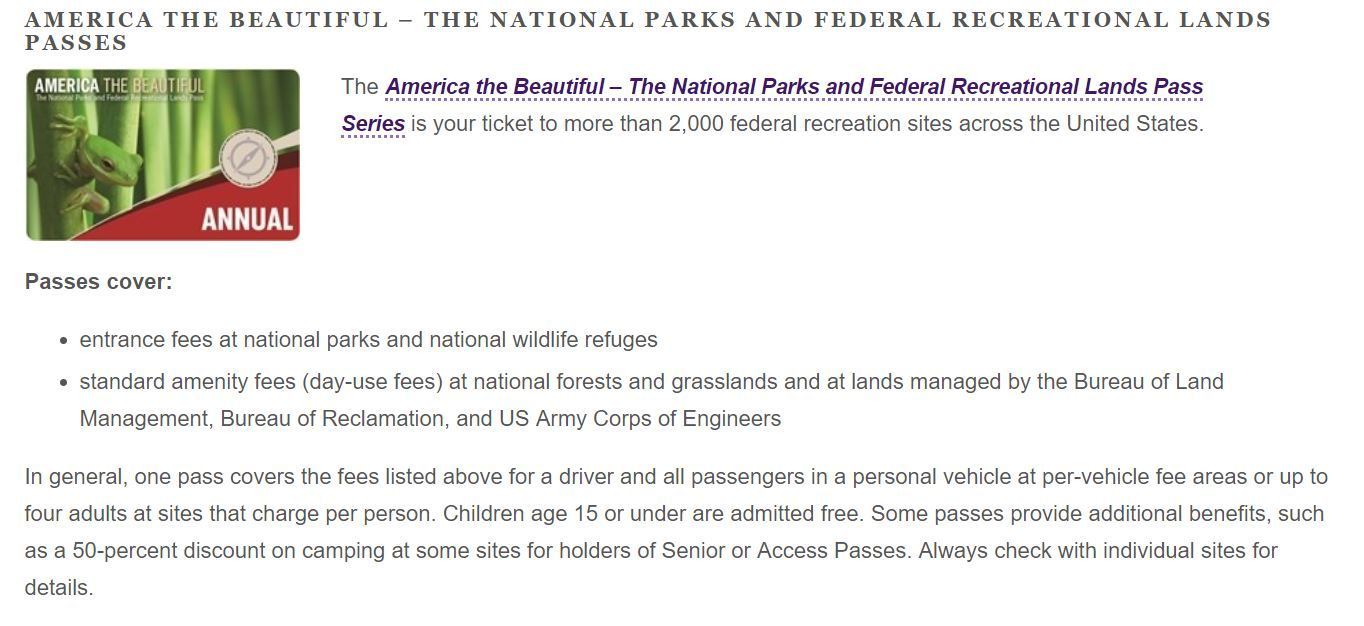Click the "Series" link text on second line
The height and width of the screenshot is (626, 1364).
[x=373, y=124]
